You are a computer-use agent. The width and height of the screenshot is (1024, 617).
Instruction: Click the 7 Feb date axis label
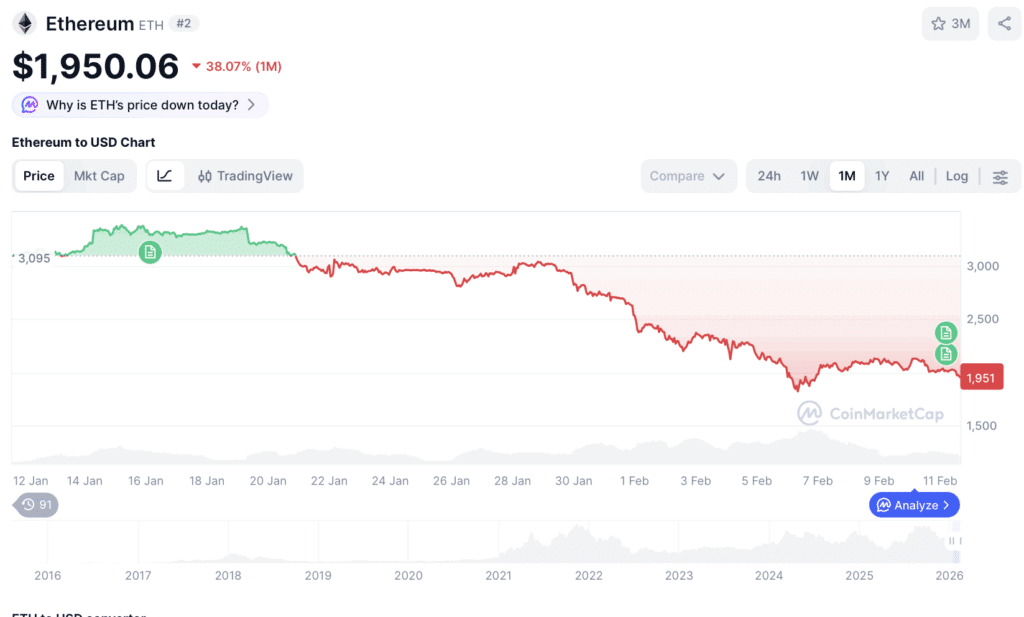point(818,481)
